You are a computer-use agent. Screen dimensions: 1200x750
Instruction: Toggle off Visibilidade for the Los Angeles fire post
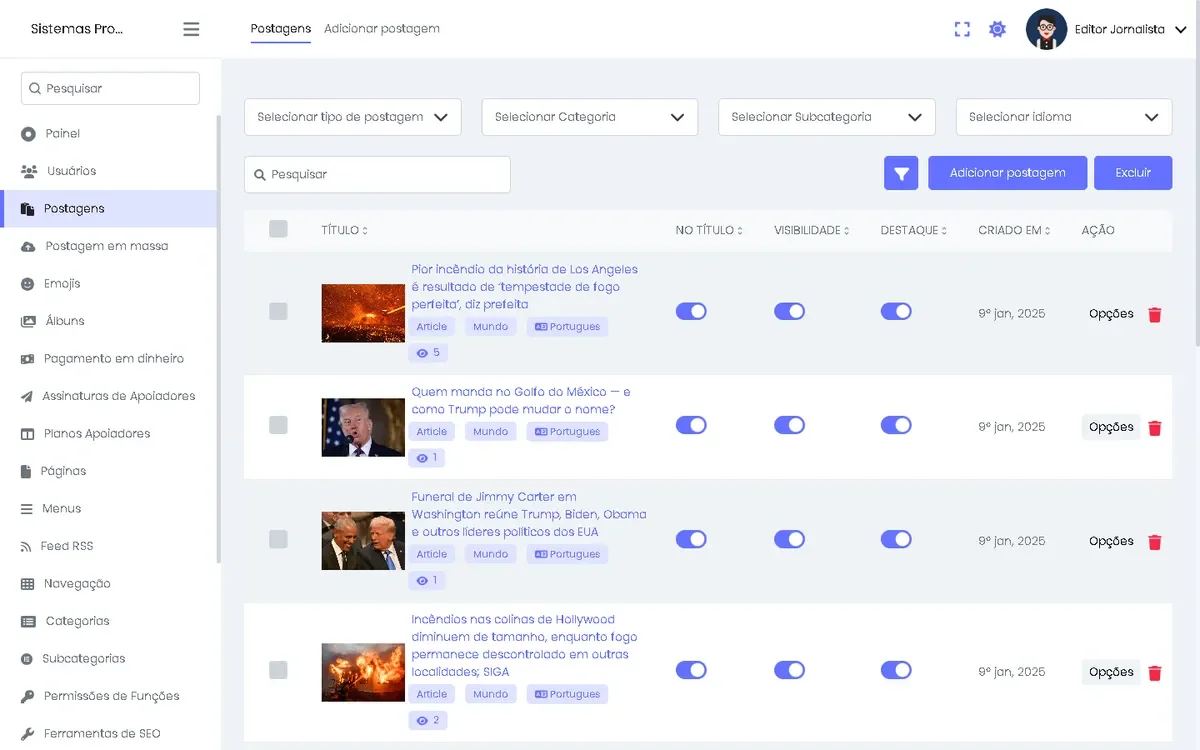click(x=789, y=311)
